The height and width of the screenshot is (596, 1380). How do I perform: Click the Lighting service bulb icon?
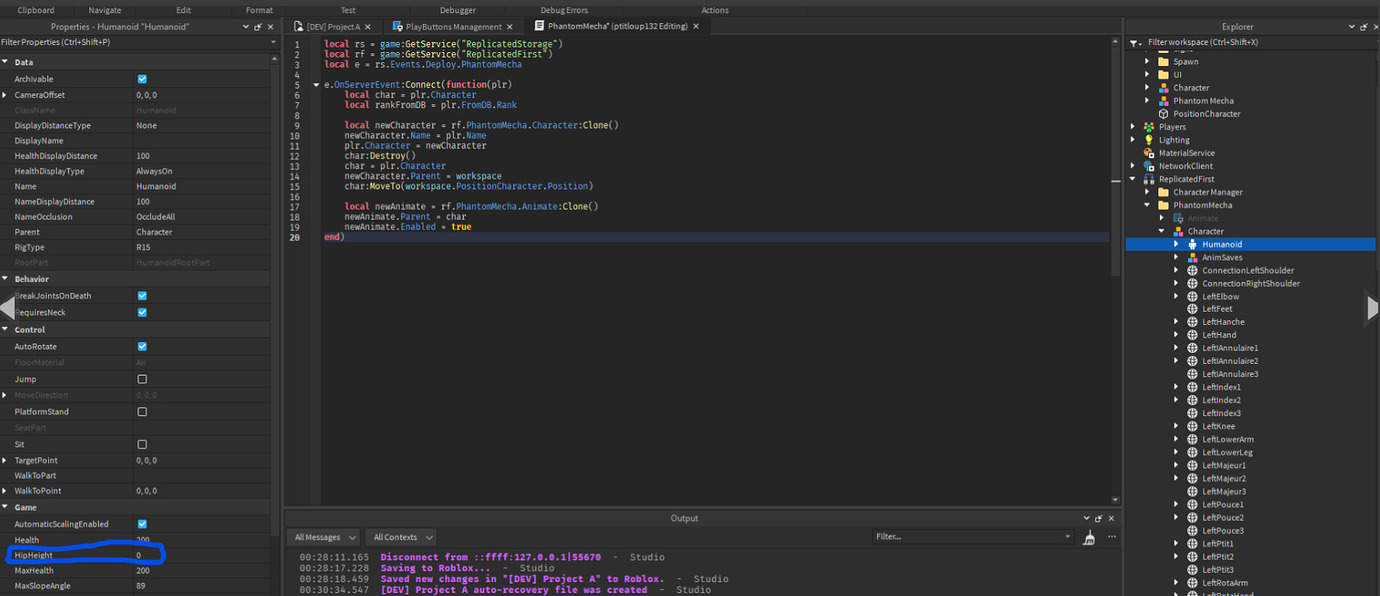pos(1149,140)
